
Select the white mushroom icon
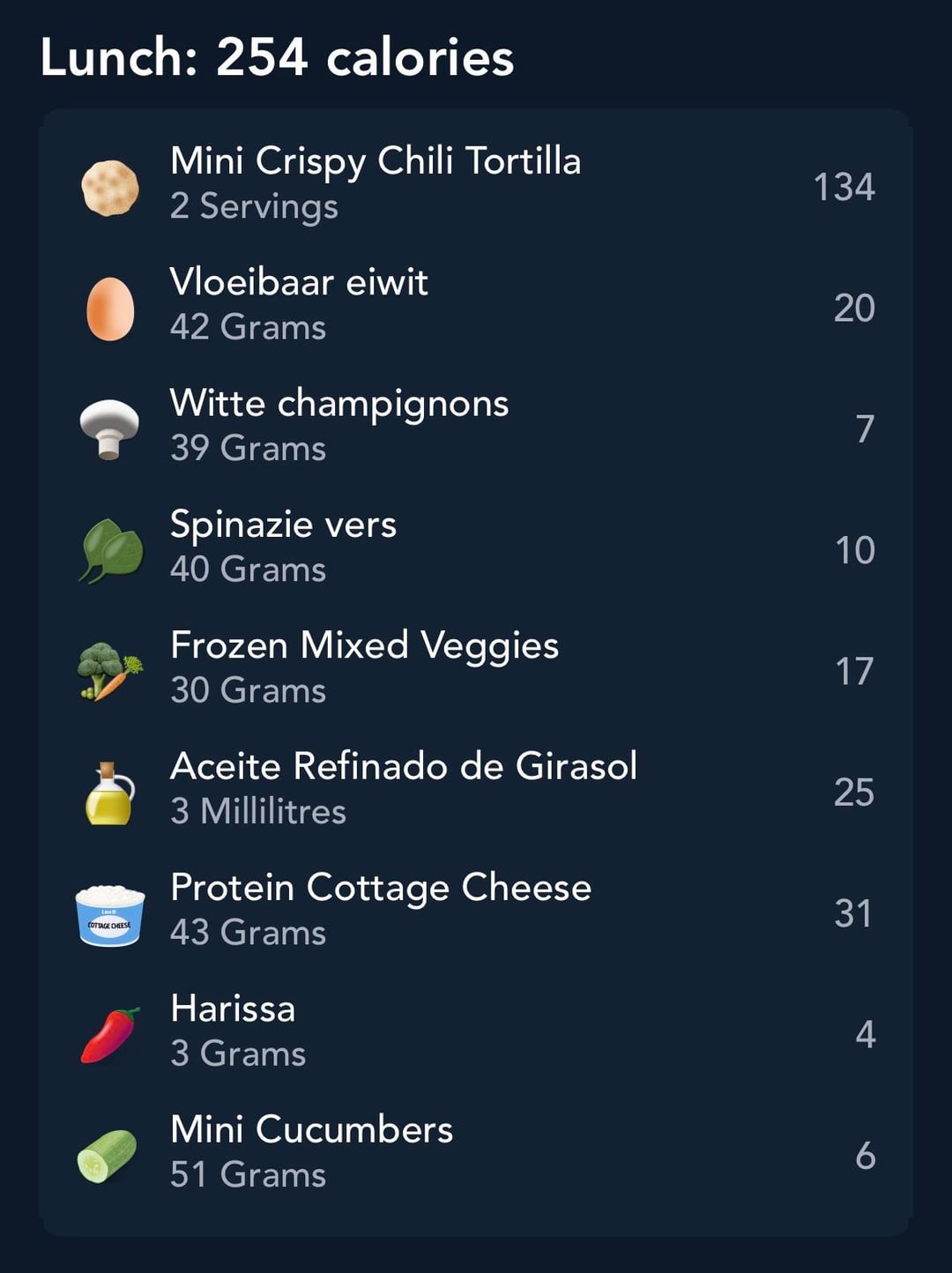pos(109,429)
